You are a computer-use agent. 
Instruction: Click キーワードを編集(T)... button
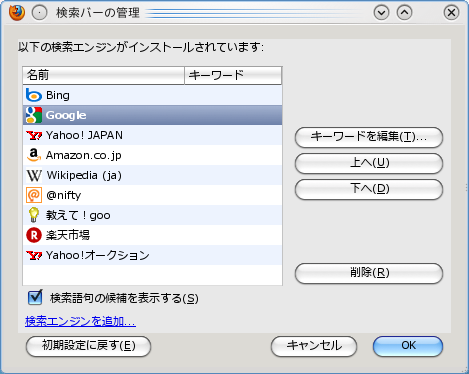[x=369, y=137]
